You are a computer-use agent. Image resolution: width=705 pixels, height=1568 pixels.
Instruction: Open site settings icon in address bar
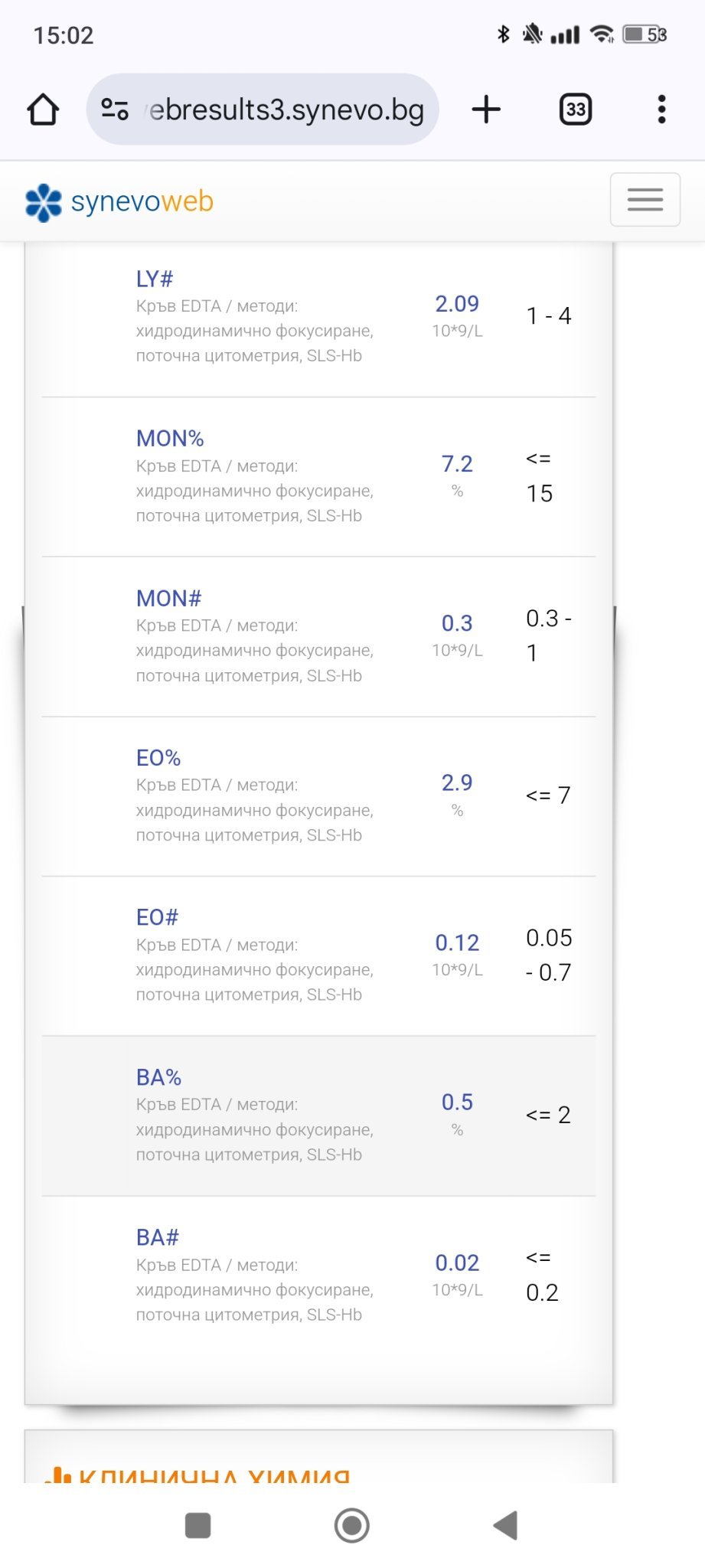115,109
